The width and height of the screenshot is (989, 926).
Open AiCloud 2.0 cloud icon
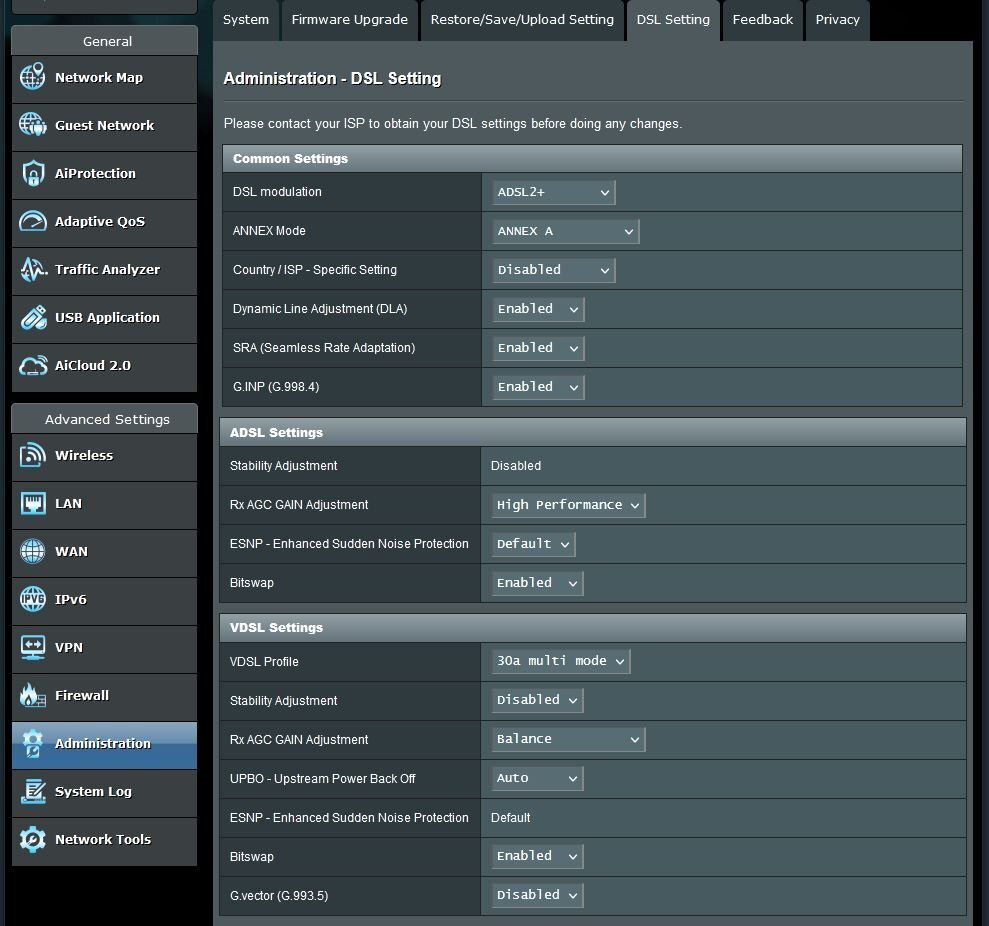point(32,365)
